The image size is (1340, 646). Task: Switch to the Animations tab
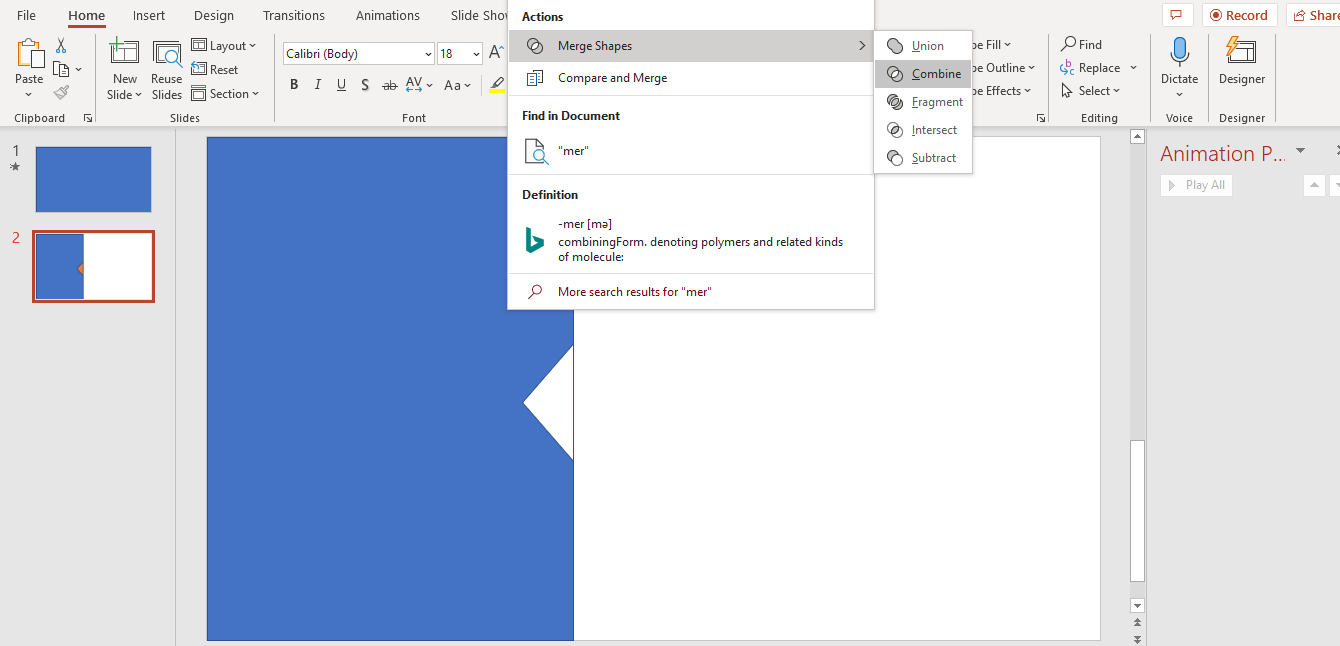click(388, 15)
